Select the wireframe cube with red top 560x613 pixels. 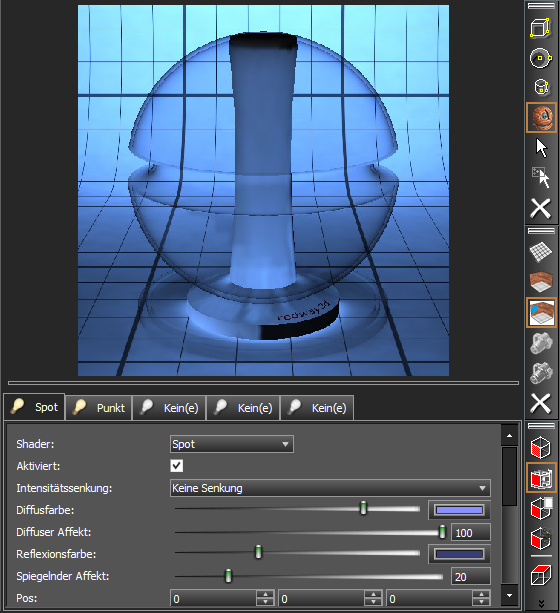click(541, 575)
